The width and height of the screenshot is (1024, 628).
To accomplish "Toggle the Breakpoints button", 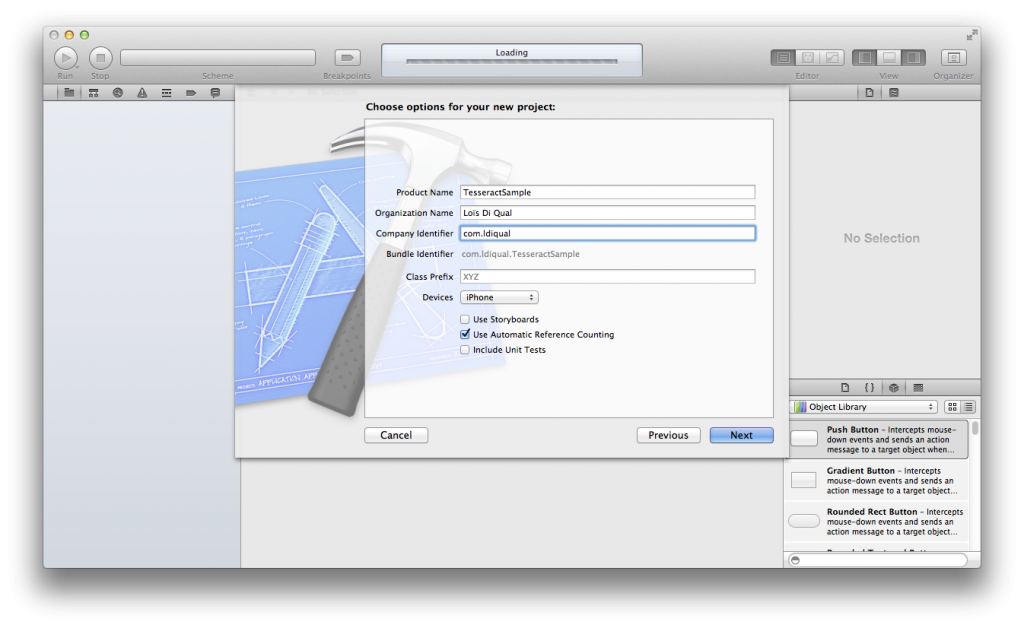I will [347, 58].
